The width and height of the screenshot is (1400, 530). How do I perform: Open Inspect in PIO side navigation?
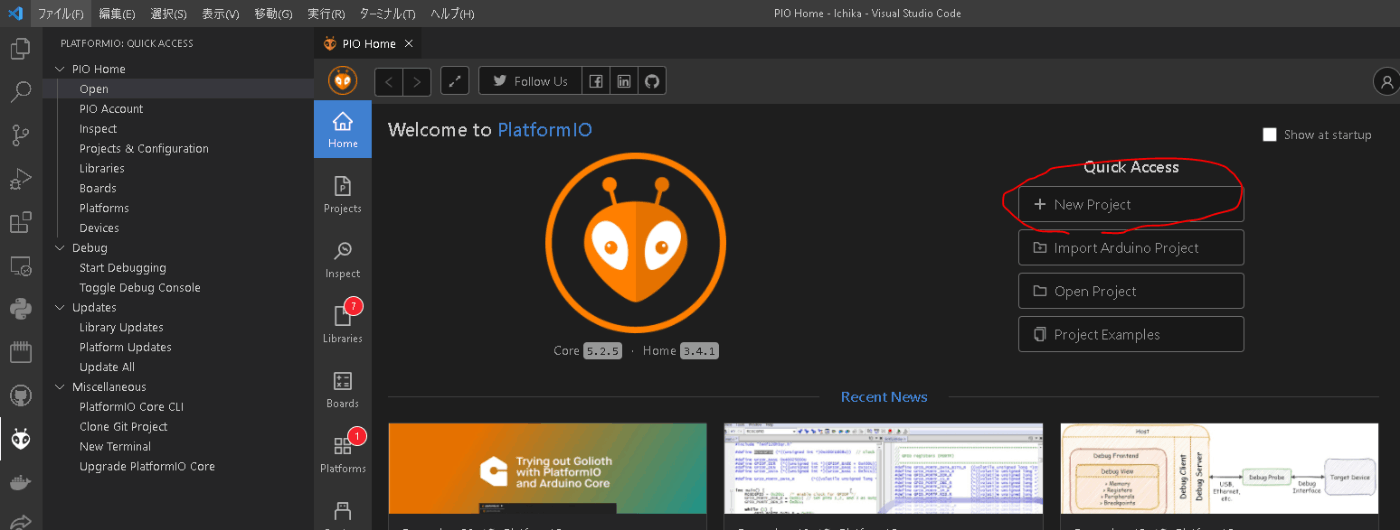343,259
